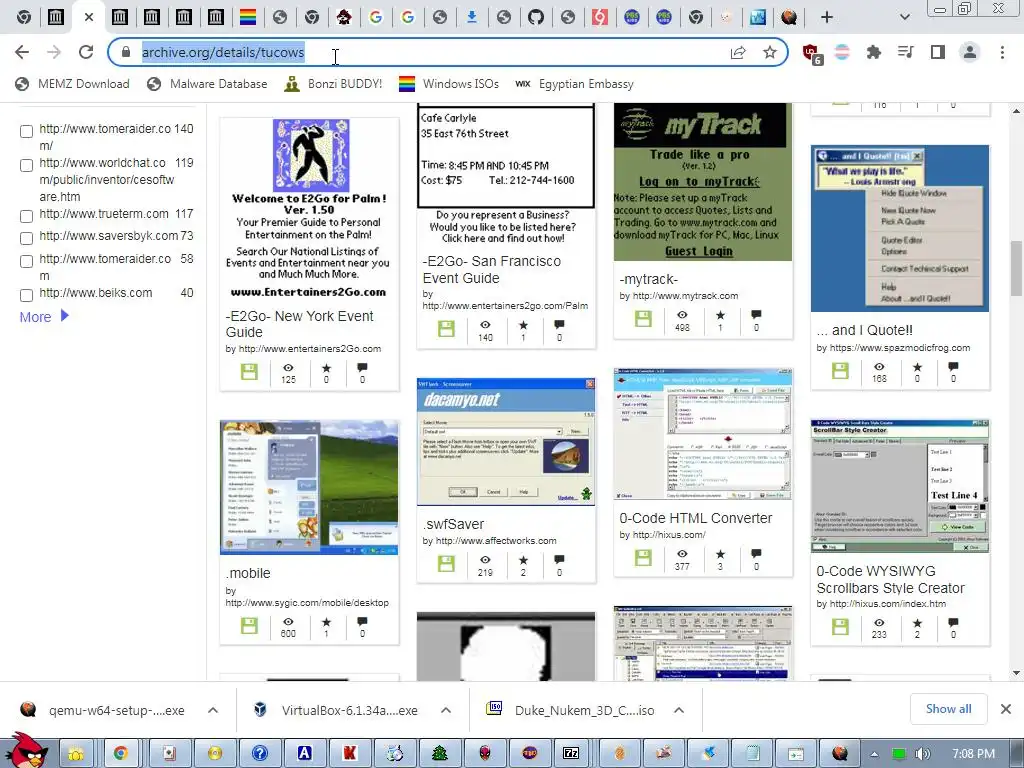This screenshot has width=1024, height=768.
Task: Click the dacamyo.net swfSaver thumbnail
Action: tap(506, 442)
